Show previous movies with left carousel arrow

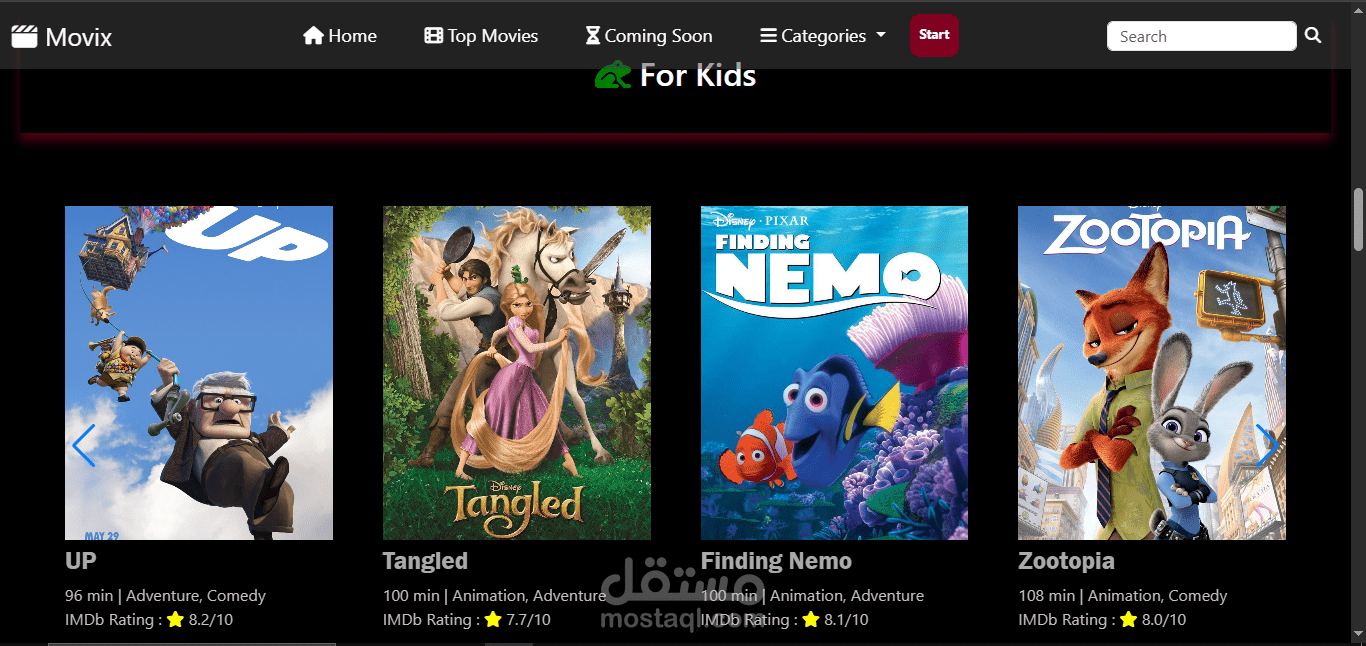coord(84,445)
